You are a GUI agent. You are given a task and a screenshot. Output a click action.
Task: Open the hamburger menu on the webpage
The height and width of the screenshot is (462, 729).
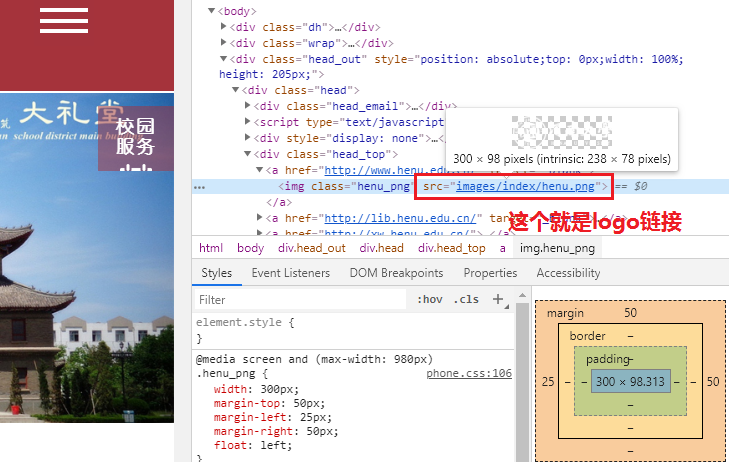[64, 20]
